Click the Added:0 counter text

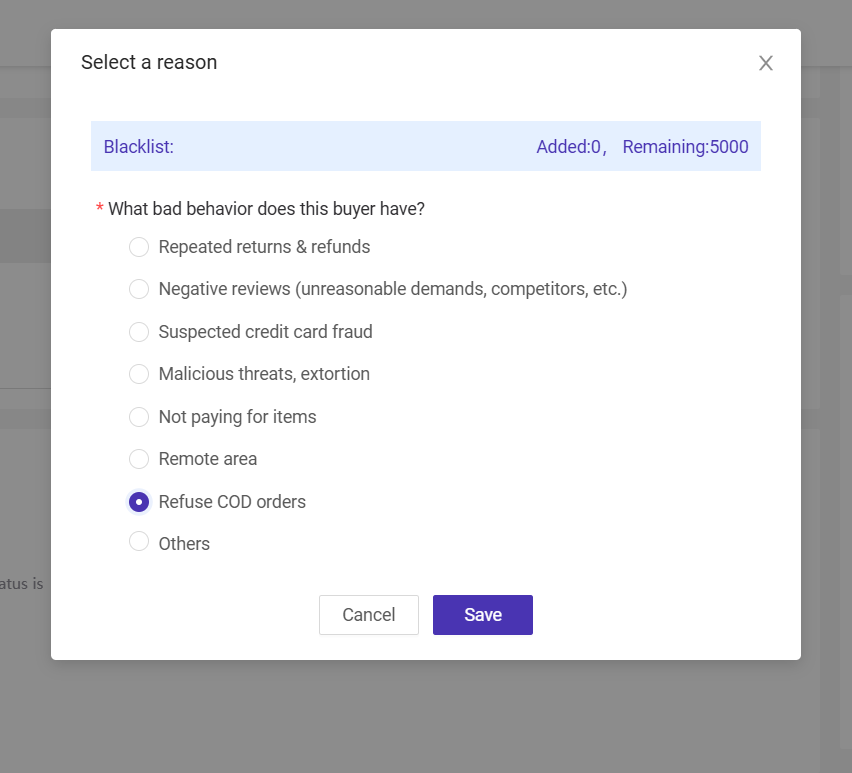tap(567, 146)
